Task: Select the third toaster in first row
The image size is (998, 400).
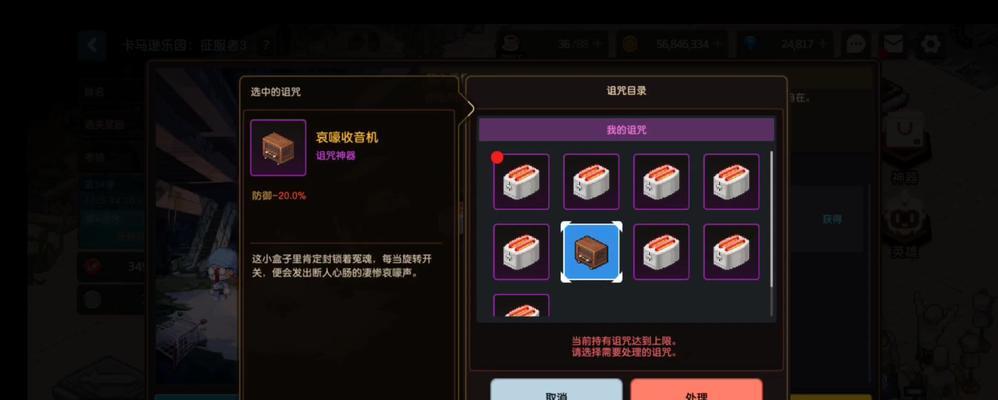Action: click(661, 182)
